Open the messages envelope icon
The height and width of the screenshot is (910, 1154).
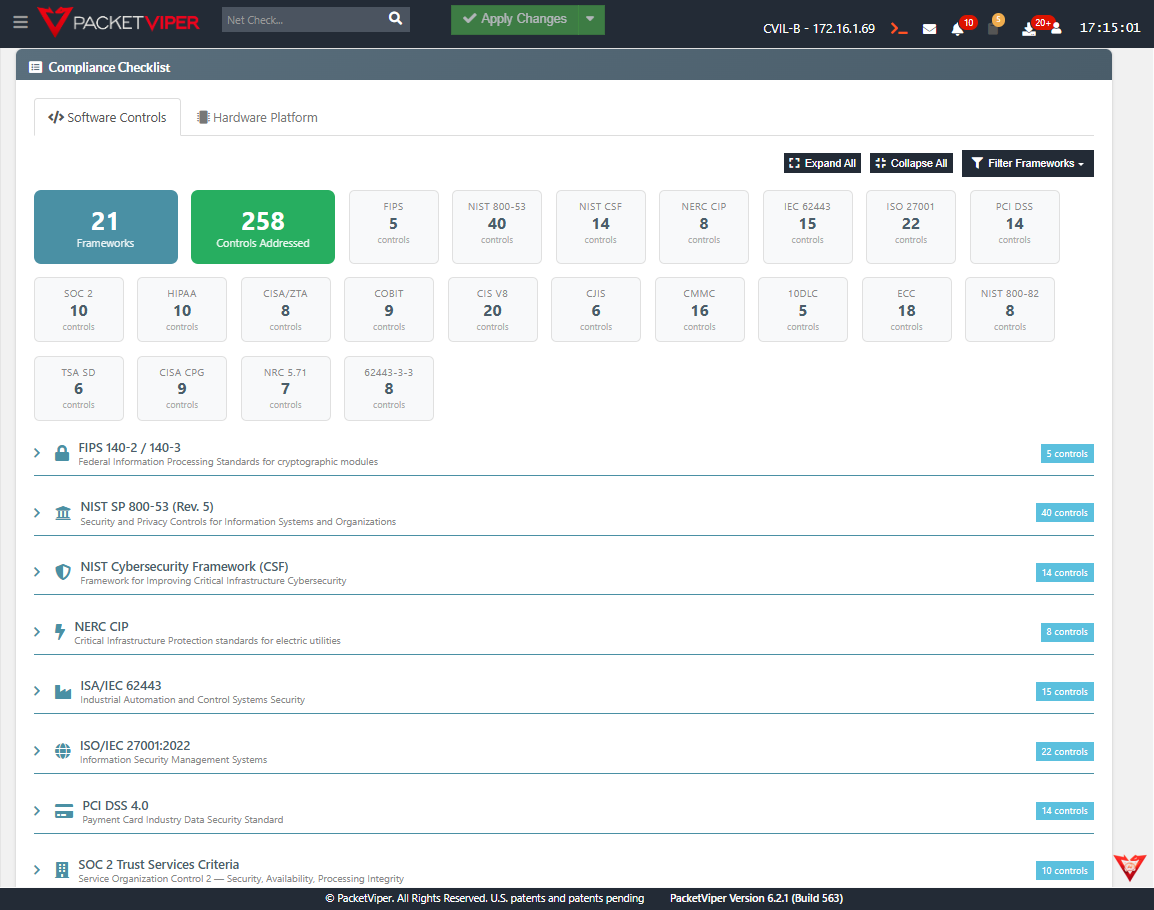929,28
